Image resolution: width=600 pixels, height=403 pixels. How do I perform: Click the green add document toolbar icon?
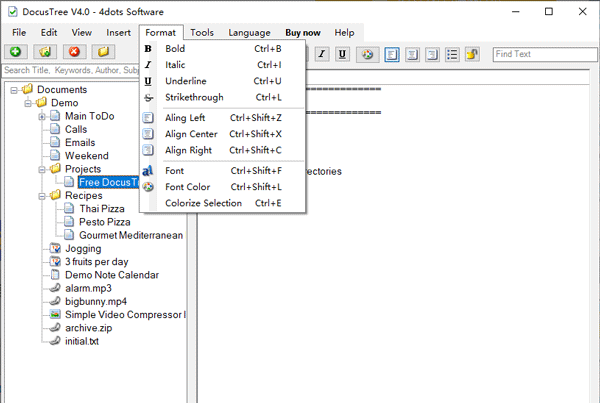(16, 52)
